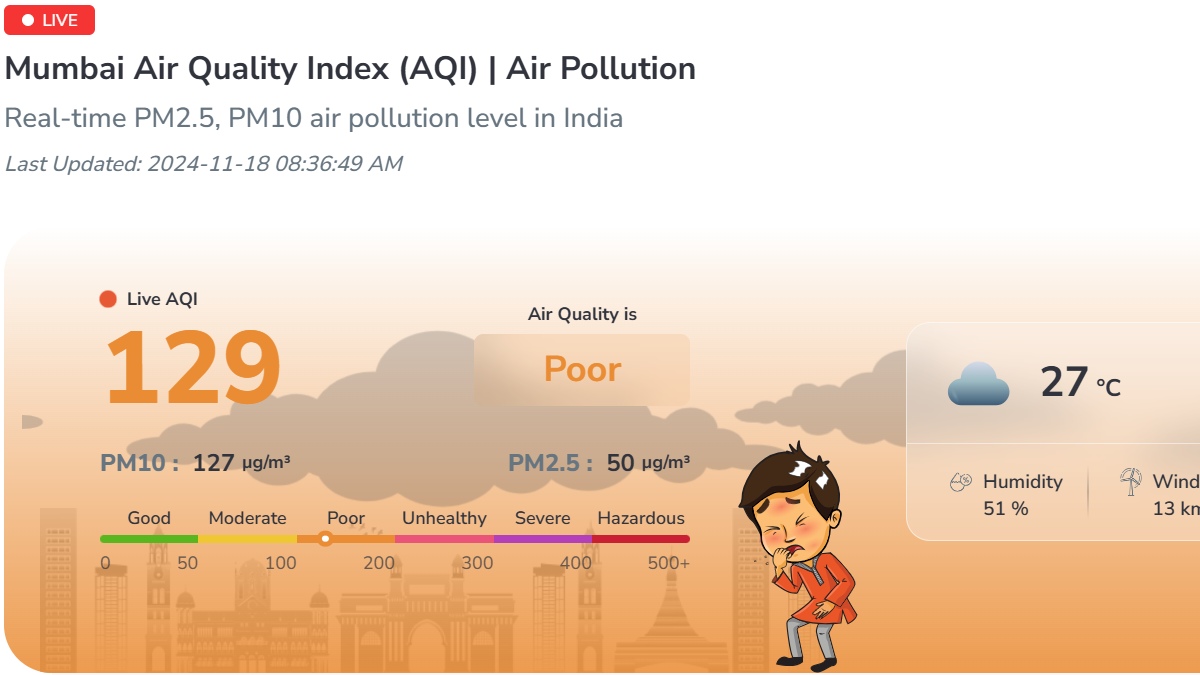The image size is (1200, 675).
Task: Click the Mumbai Air Quality Index heading
Action: tap(350, 69)
